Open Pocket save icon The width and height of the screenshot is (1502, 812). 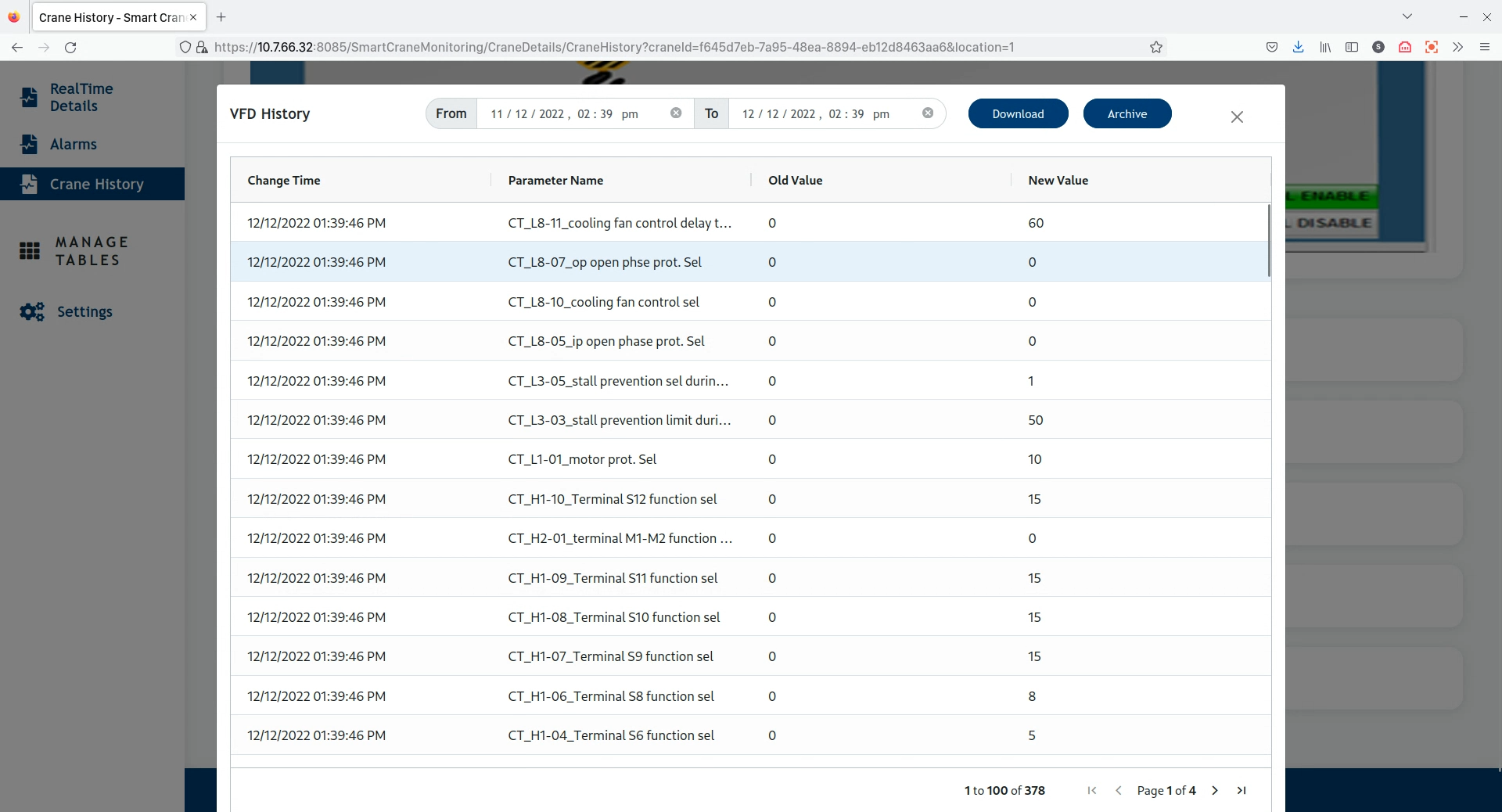1272,47
